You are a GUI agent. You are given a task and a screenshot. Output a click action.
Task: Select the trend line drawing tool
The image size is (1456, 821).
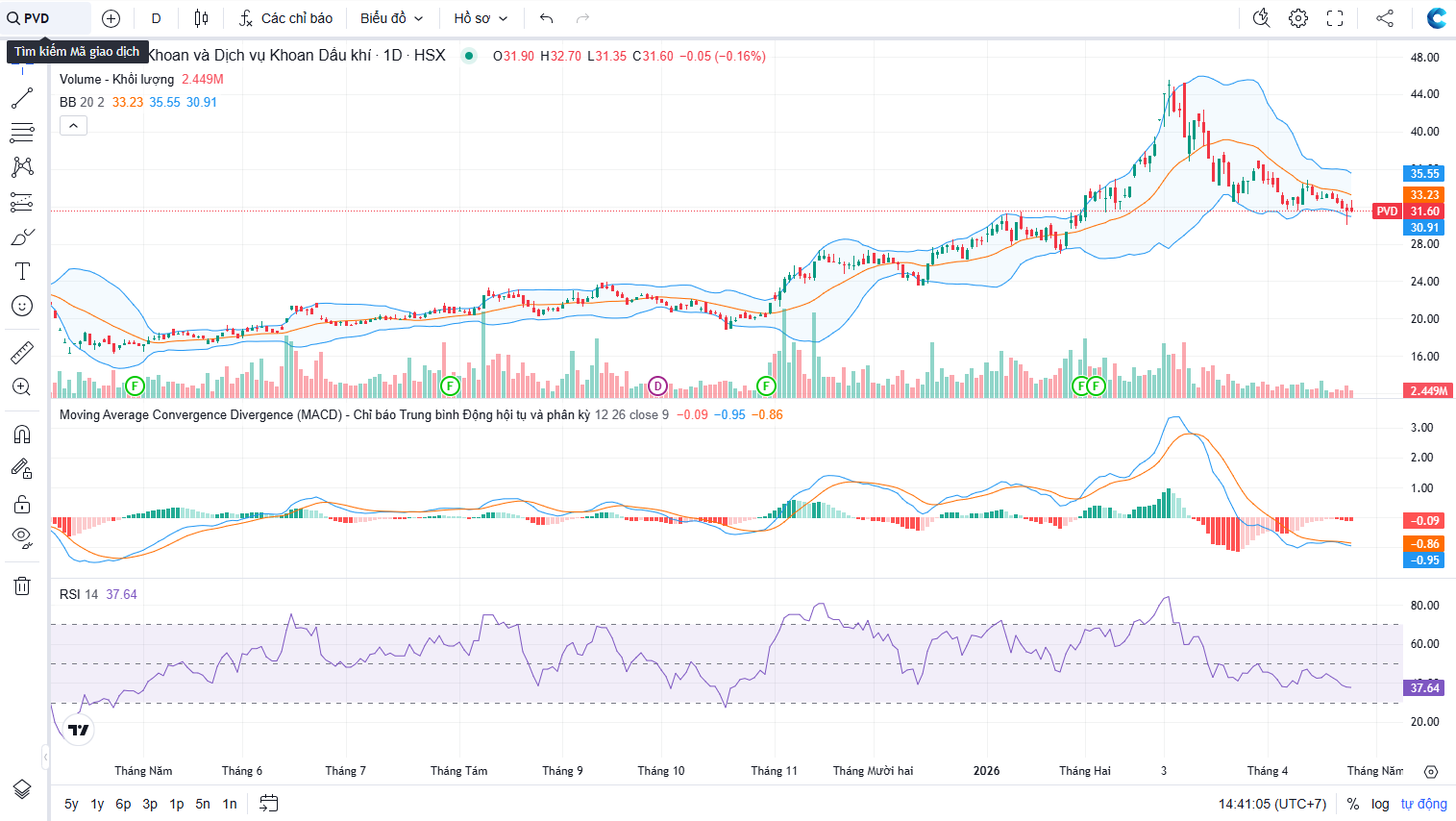(22, 98)
